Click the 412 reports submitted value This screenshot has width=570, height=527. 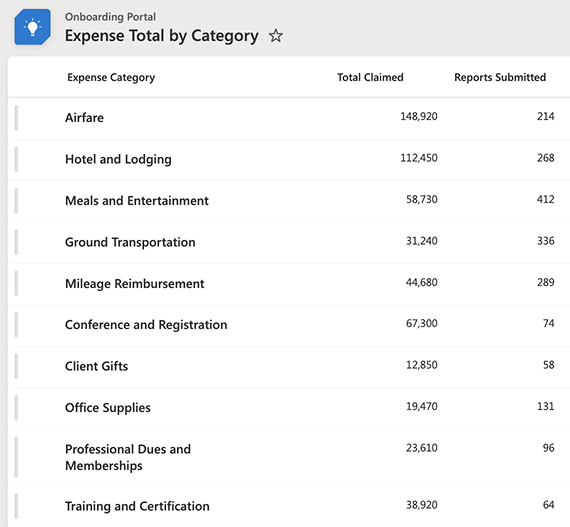[546, 199]
